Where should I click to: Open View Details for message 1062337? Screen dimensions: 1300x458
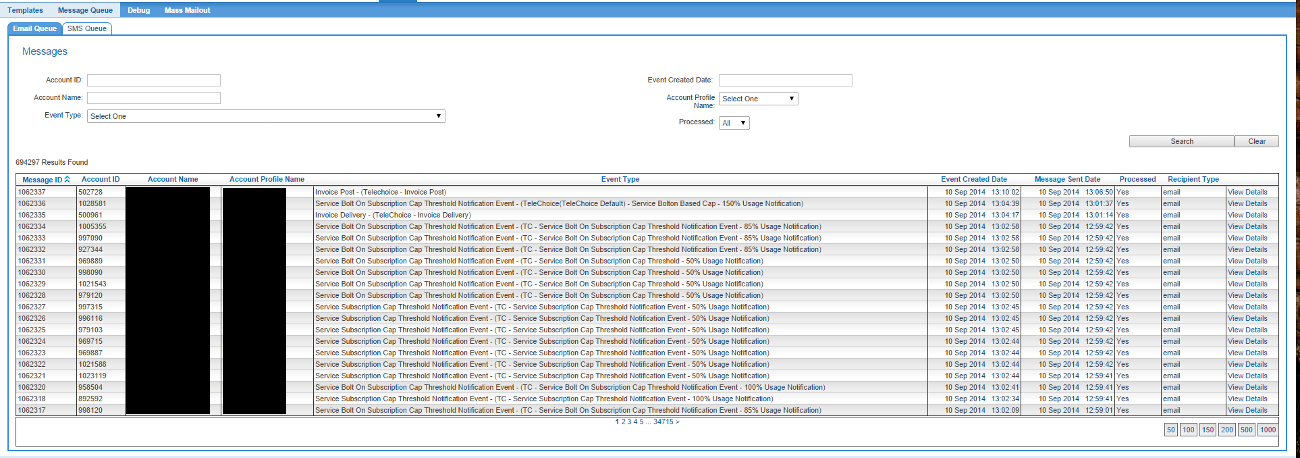pyautogui.click(x=1247, y=191)
